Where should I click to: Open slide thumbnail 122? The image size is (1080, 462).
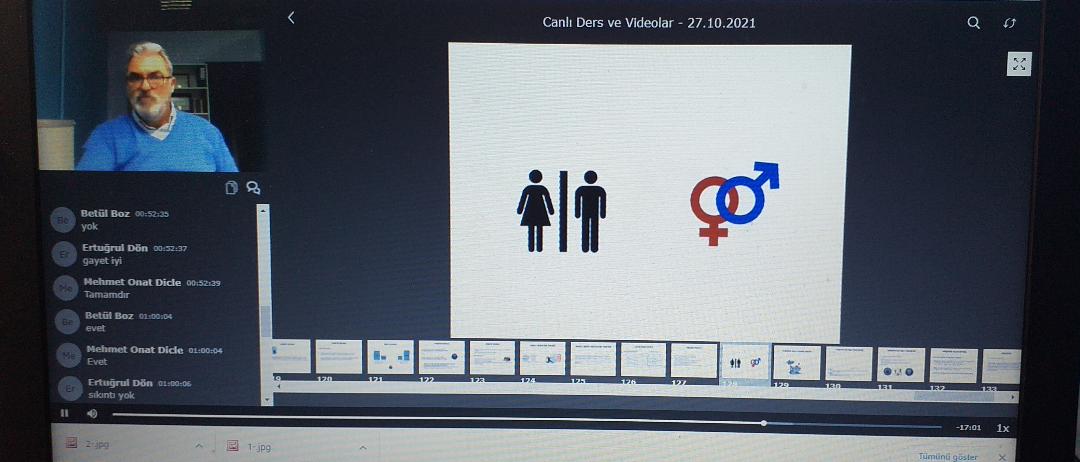coord(442,357)
